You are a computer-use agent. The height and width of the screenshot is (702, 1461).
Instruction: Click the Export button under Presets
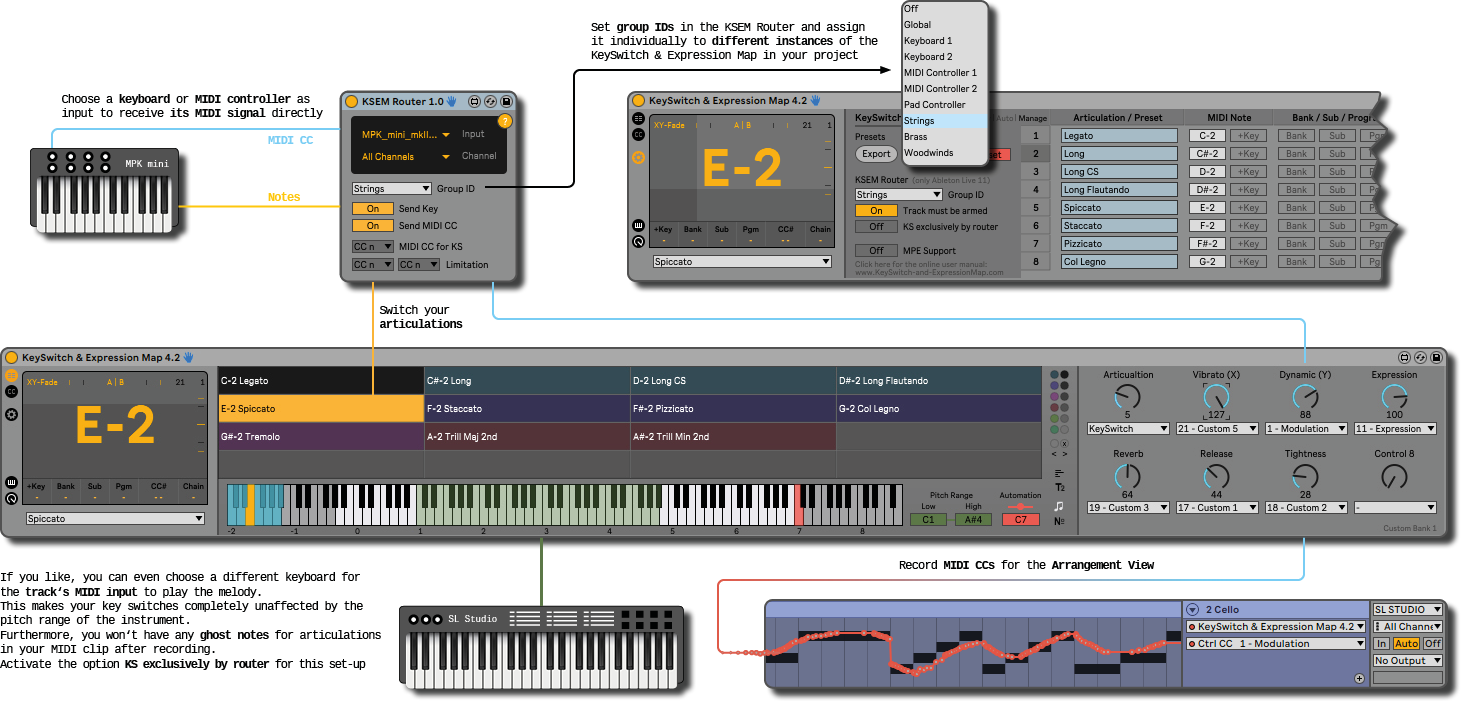click(876, 154)
